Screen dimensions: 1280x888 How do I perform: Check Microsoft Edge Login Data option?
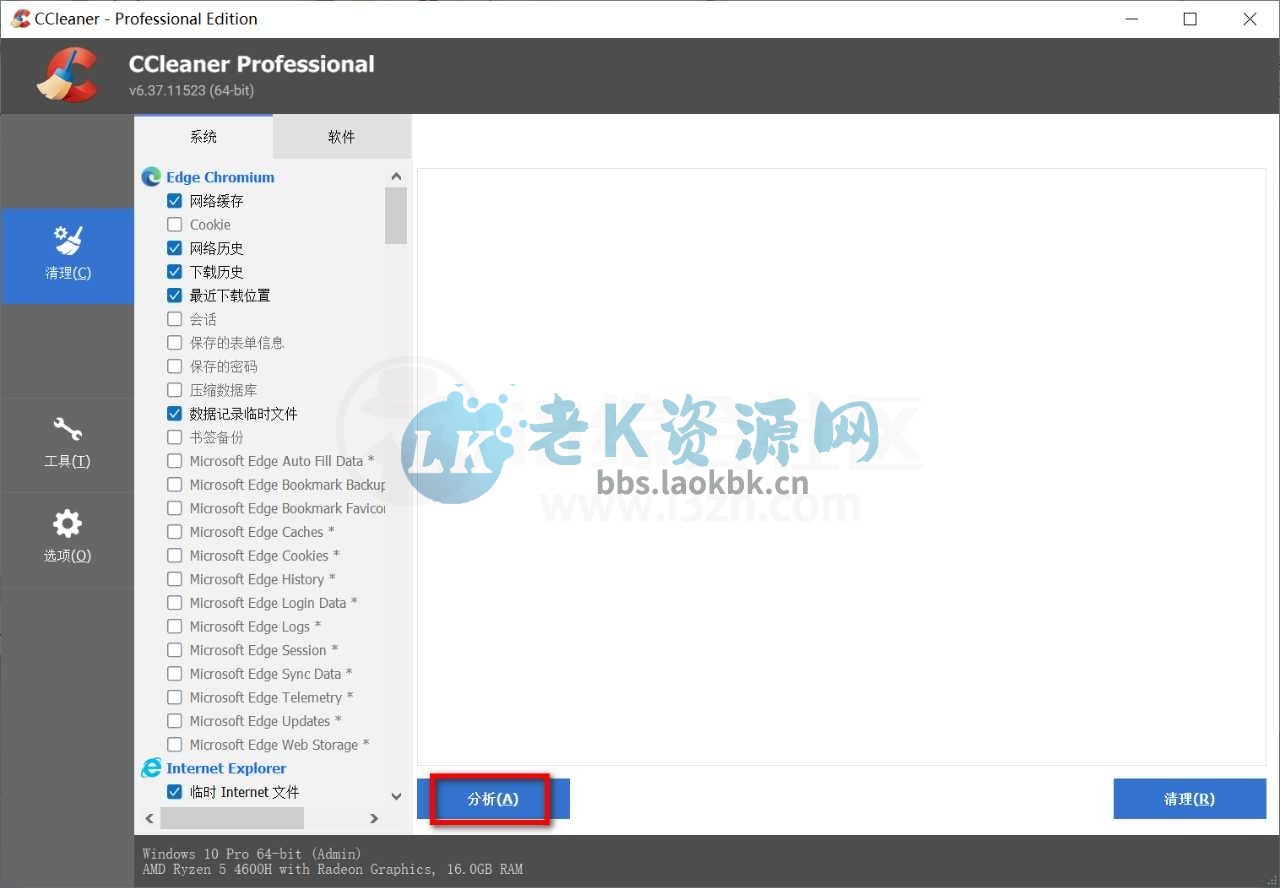click(174, 603)
